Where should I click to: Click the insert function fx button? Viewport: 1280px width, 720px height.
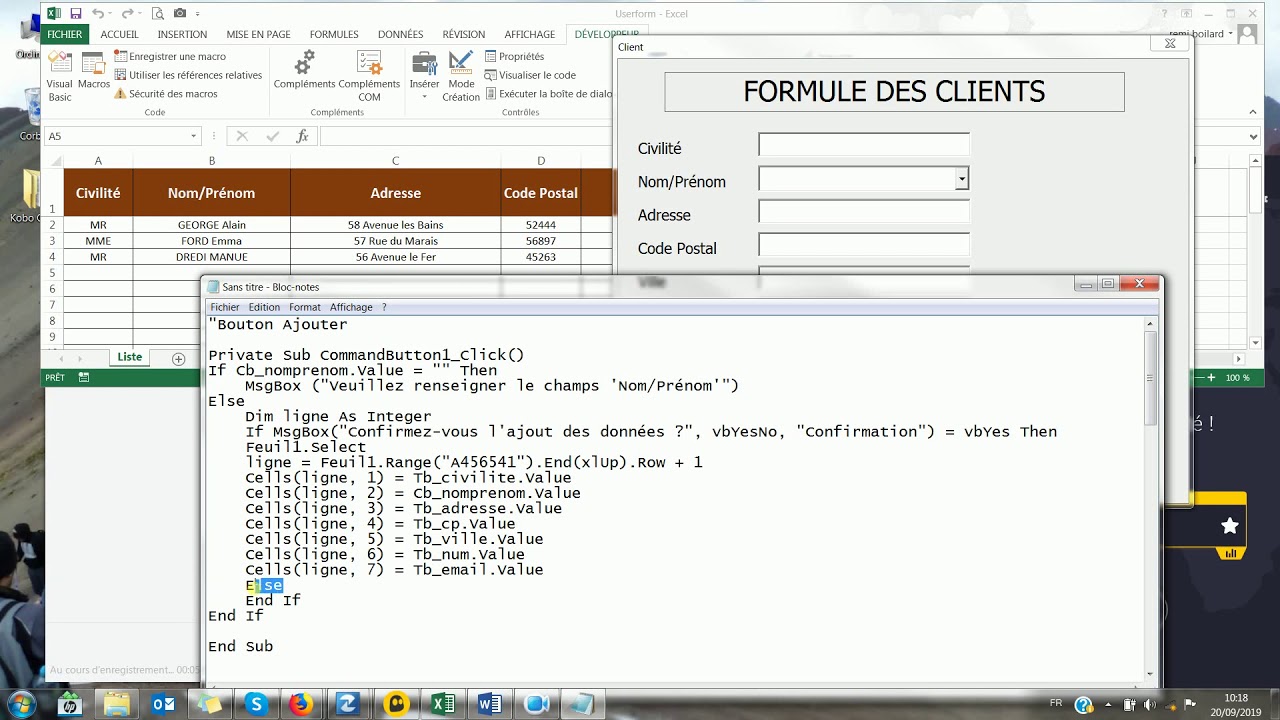click(302, 136)
